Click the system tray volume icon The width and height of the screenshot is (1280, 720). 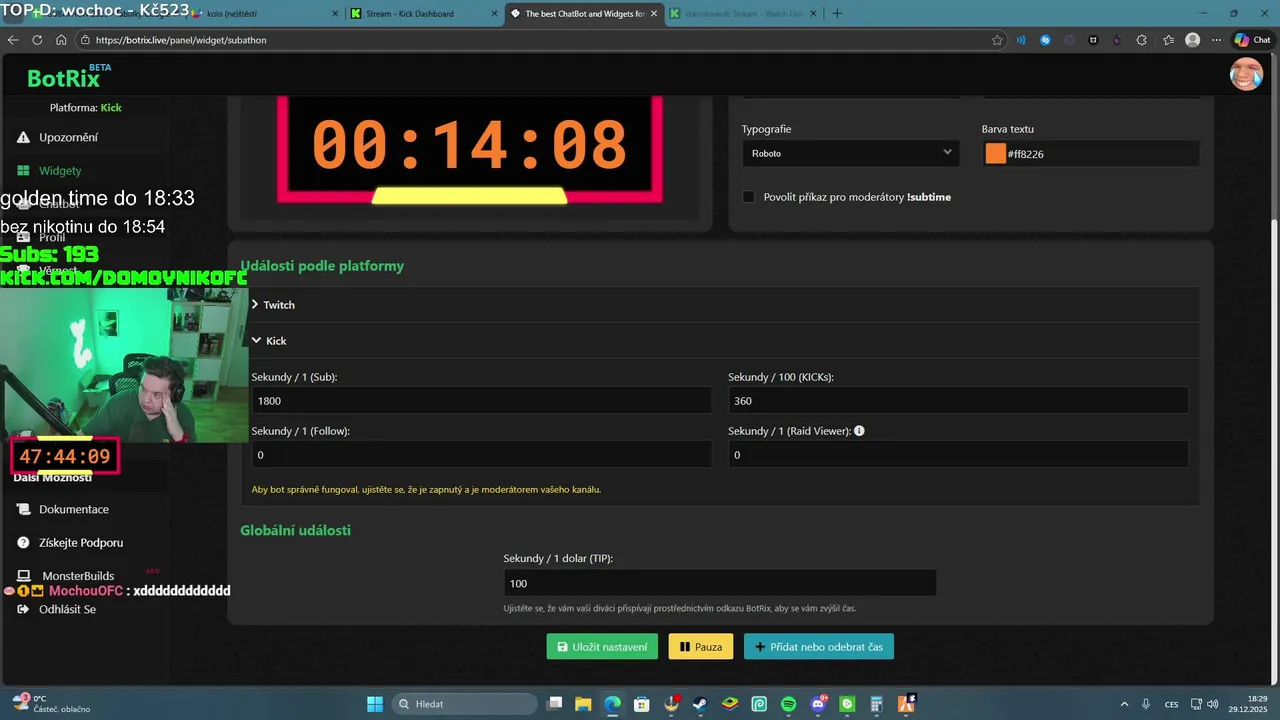click(x=1211, y=704)
